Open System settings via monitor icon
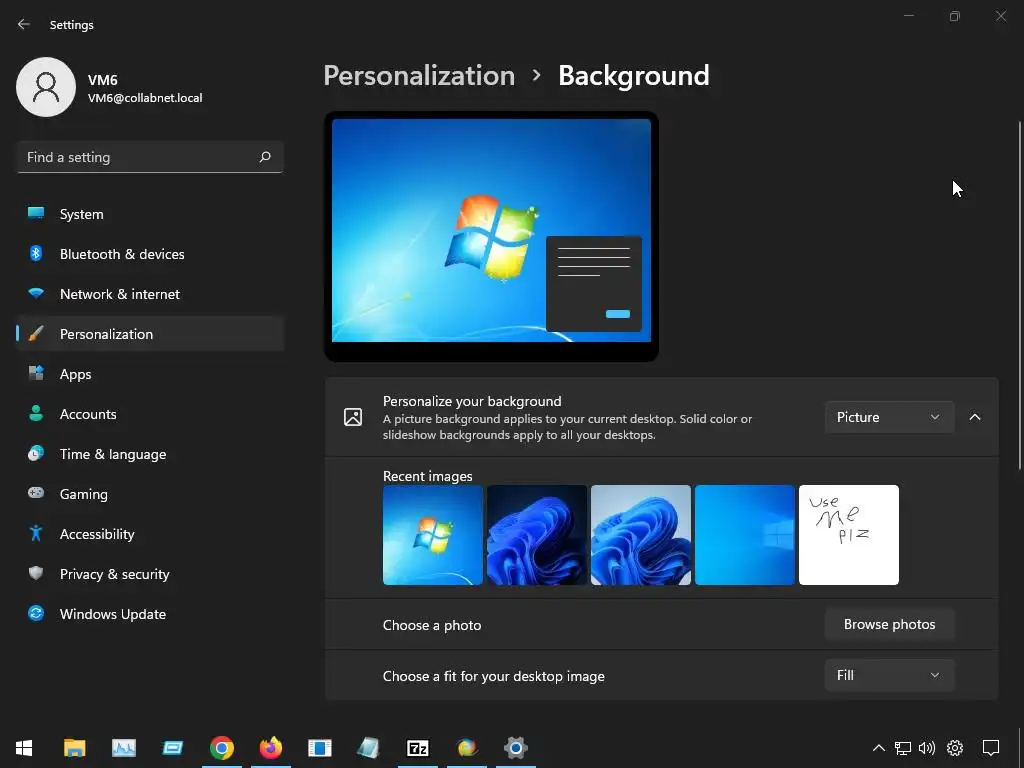 coord(36,214)
